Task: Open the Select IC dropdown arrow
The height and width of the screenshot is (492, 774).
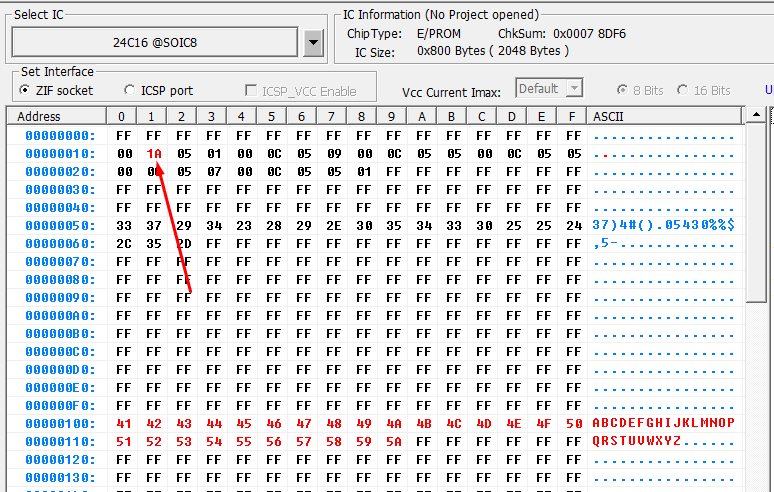Action: coord(313,43)
